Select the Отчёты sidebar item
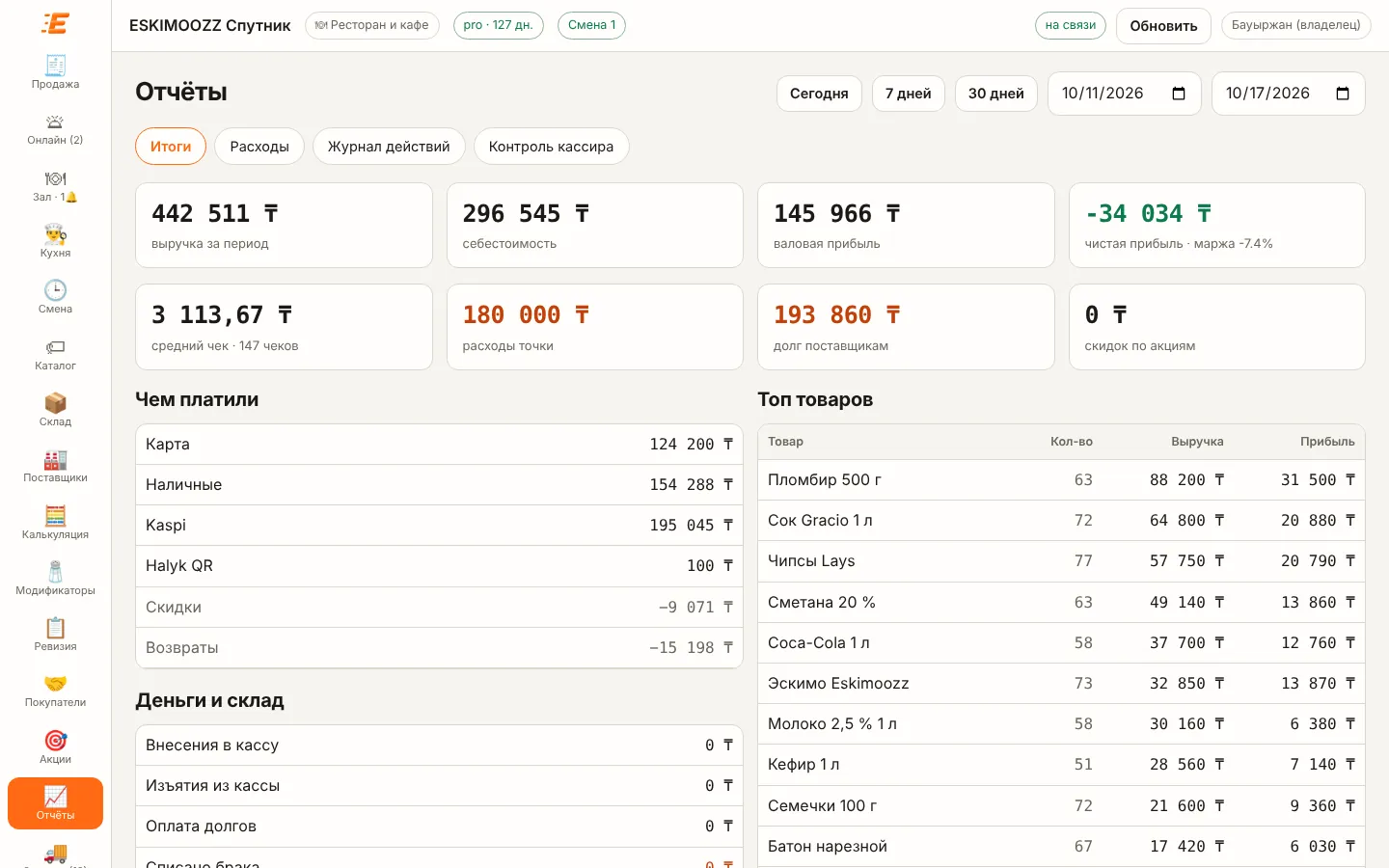1389x868 pixels. pyautogui.click(x=55, y=803)
